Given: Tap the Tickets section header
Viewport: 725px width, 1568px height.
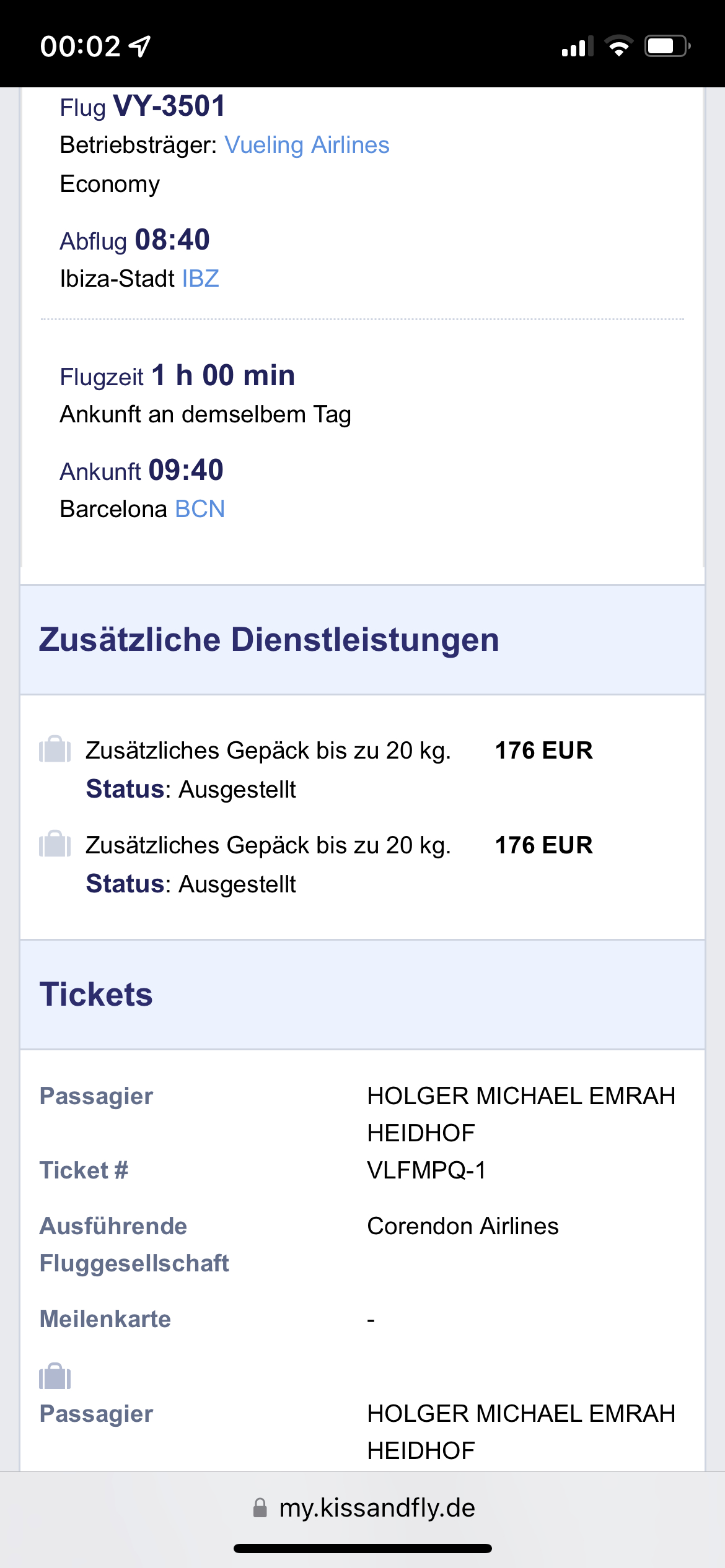Looking at the screenshot, I should (x=96, y=995).
